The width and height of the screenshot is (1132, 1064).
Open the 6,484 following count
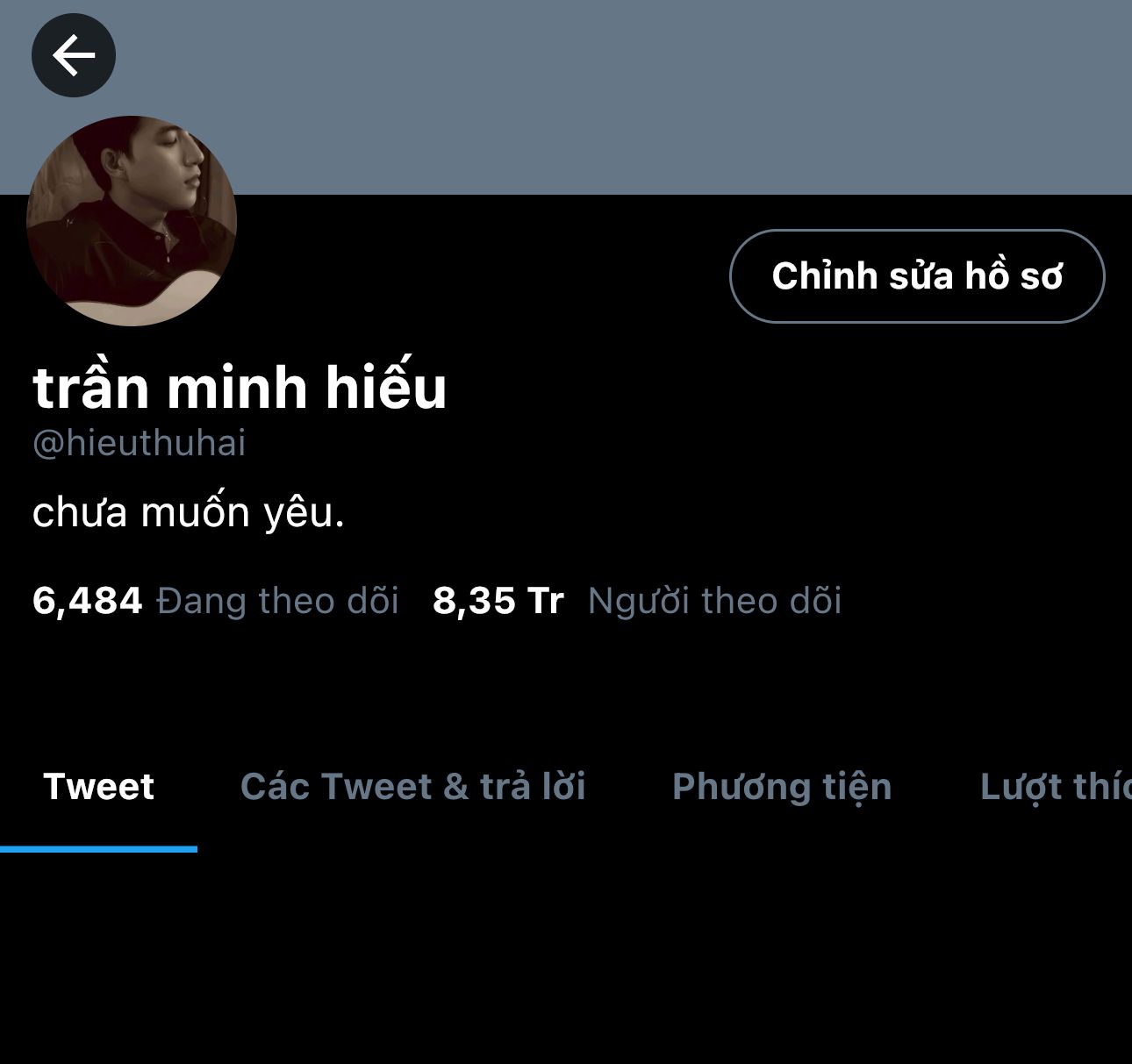[x=87, y=601]
